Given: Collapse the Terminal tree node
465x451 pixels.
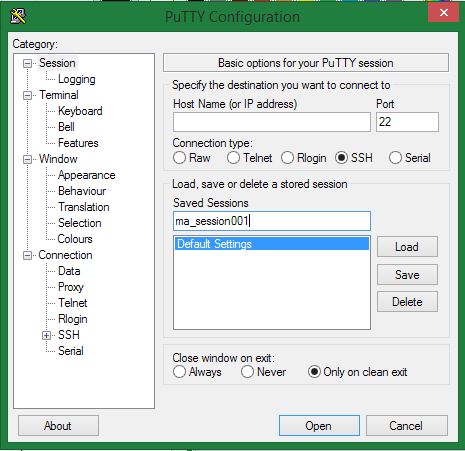Looking at the screenshot, I should (28, 95).
